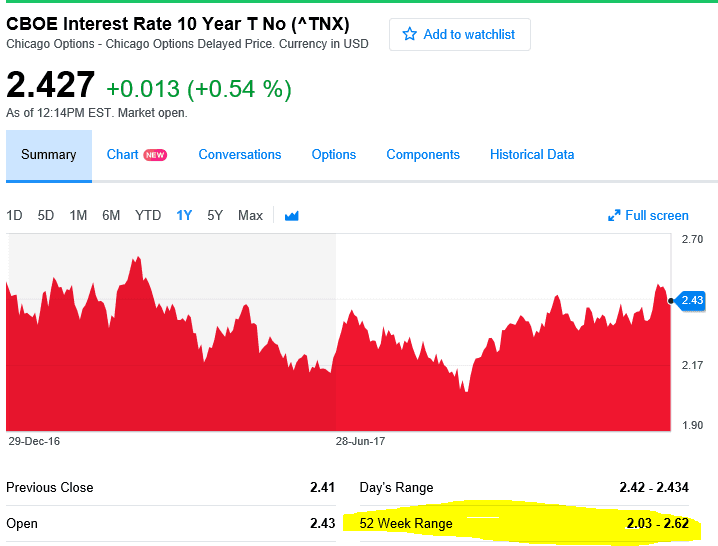Set chart range to 6M
The width and height of the screenshot is (718, 546).
111,215
